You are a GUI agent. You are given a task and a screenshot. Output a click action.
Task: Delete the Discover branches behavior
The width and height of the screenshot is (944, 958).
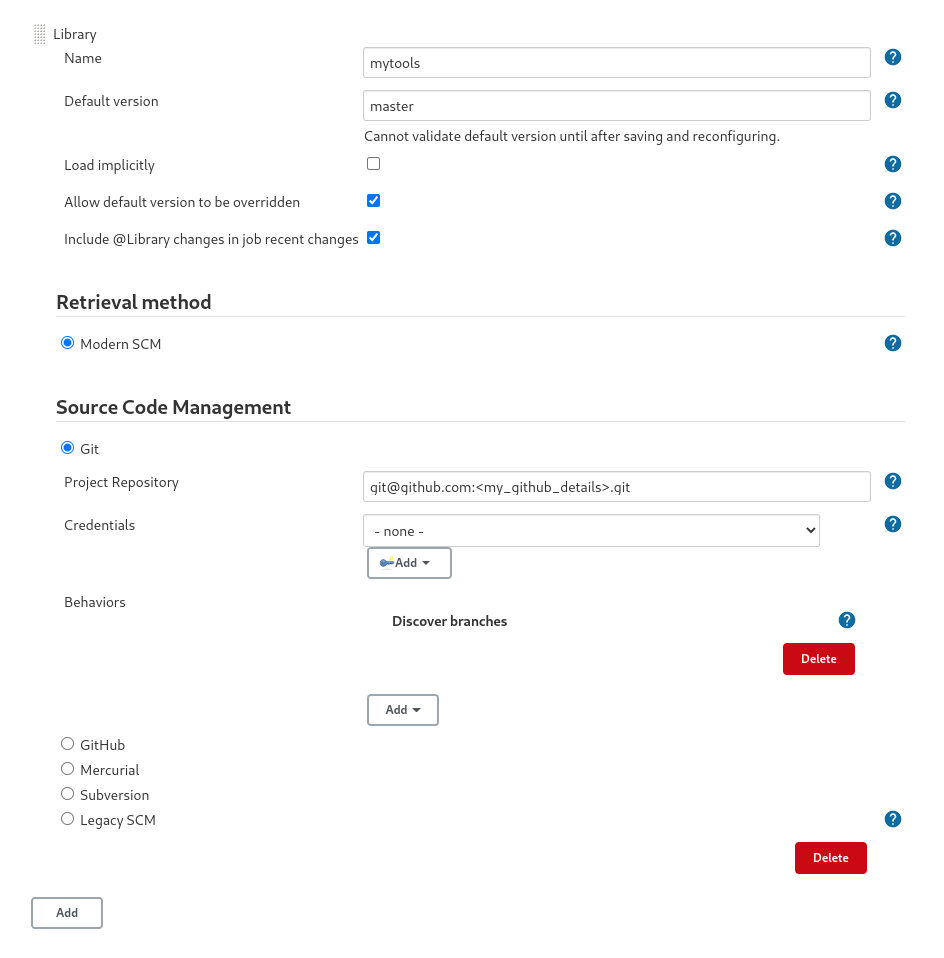(x=818, y=658)
